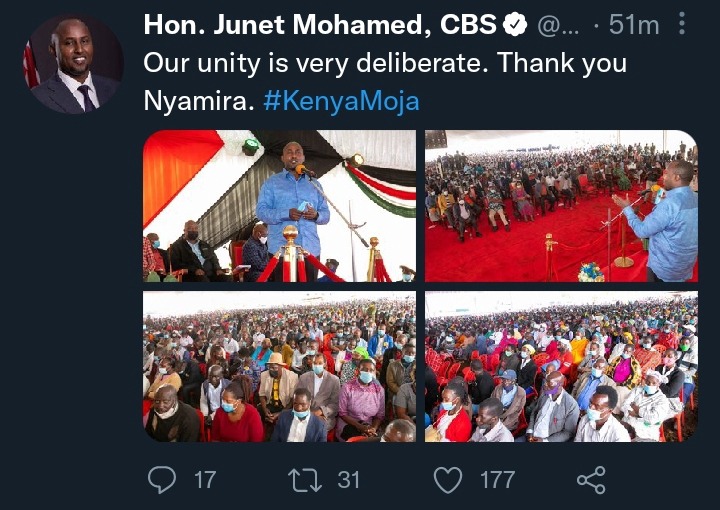Open the truncated @ username handle
Screen dimensions: 720x510
(558, 26)
